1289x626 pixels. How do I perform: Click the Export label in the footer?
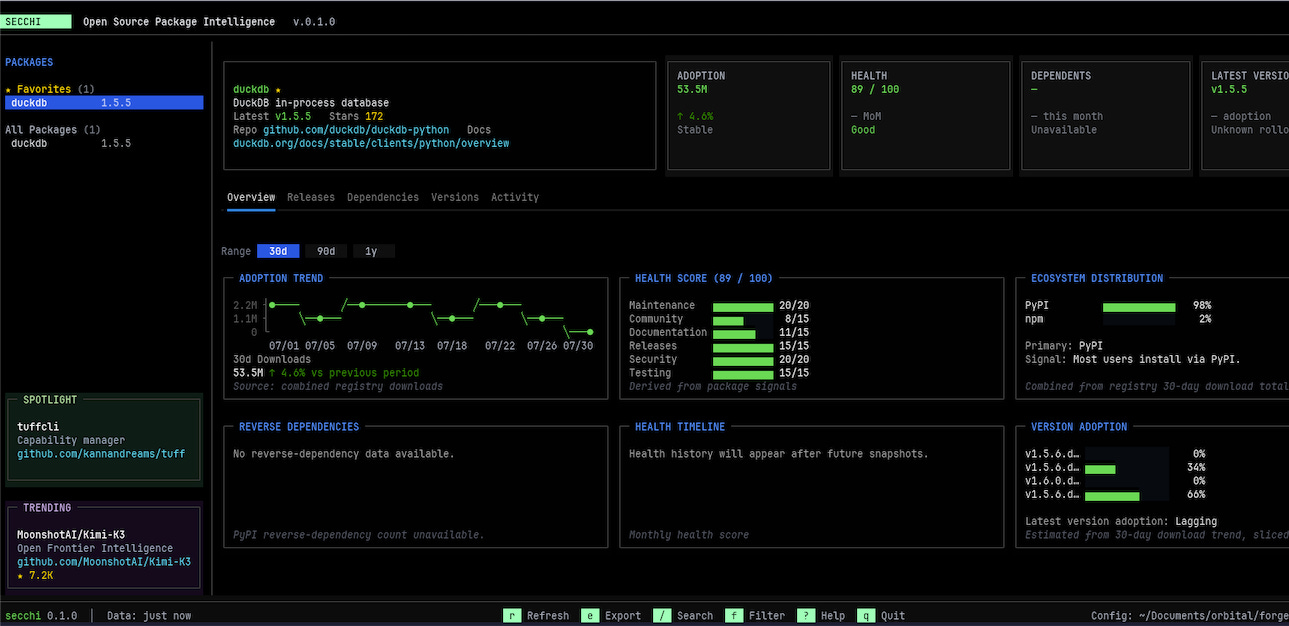pyautogui.click(x=623, y=616)
